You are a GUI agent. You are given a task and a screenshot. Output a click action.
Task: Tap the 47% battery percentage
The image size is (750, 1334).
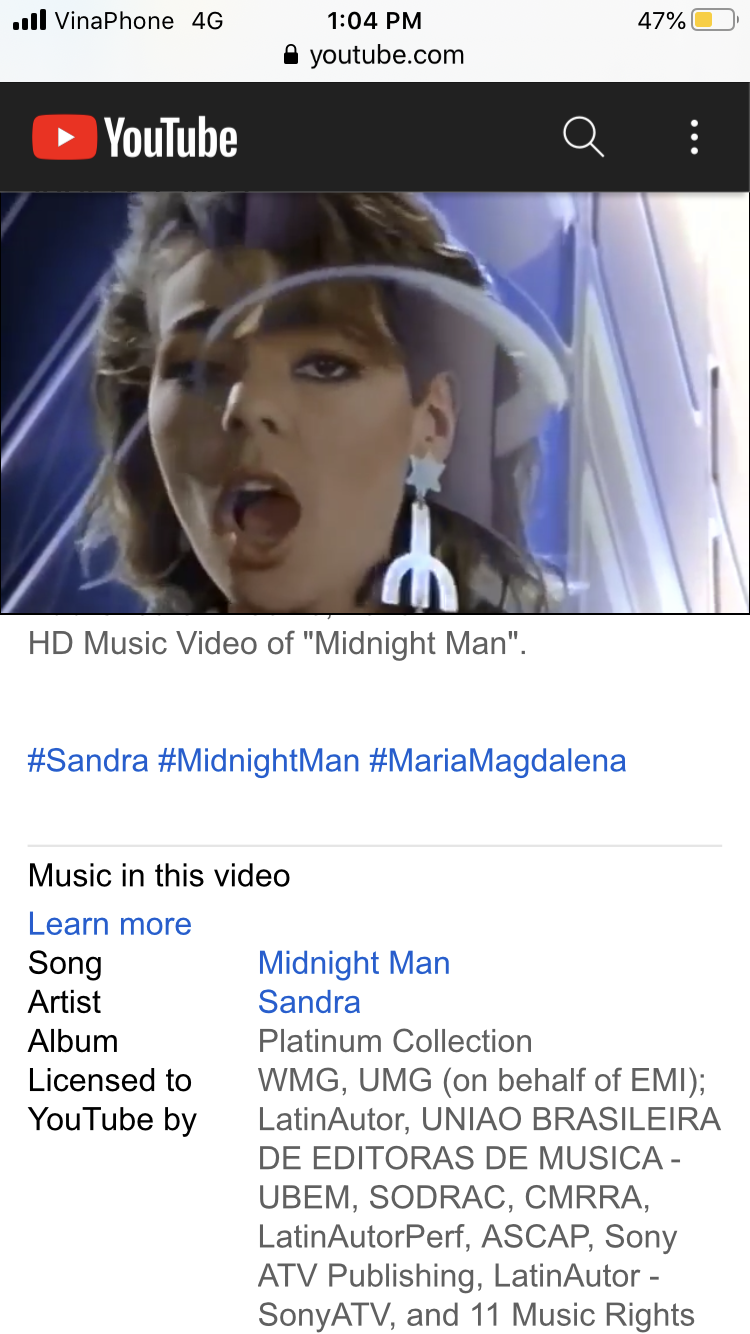[660, 20]
